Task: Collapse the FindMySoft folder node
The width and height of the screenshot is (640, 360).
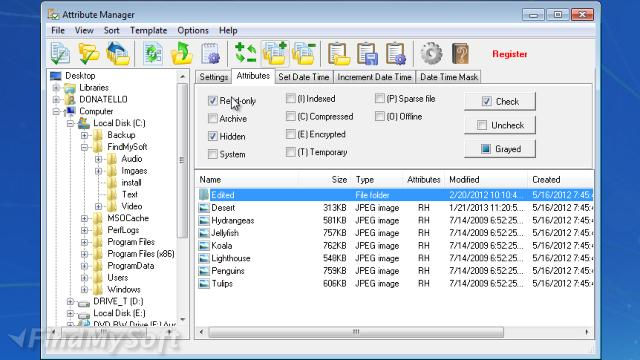Action: [x=84, y=147]
